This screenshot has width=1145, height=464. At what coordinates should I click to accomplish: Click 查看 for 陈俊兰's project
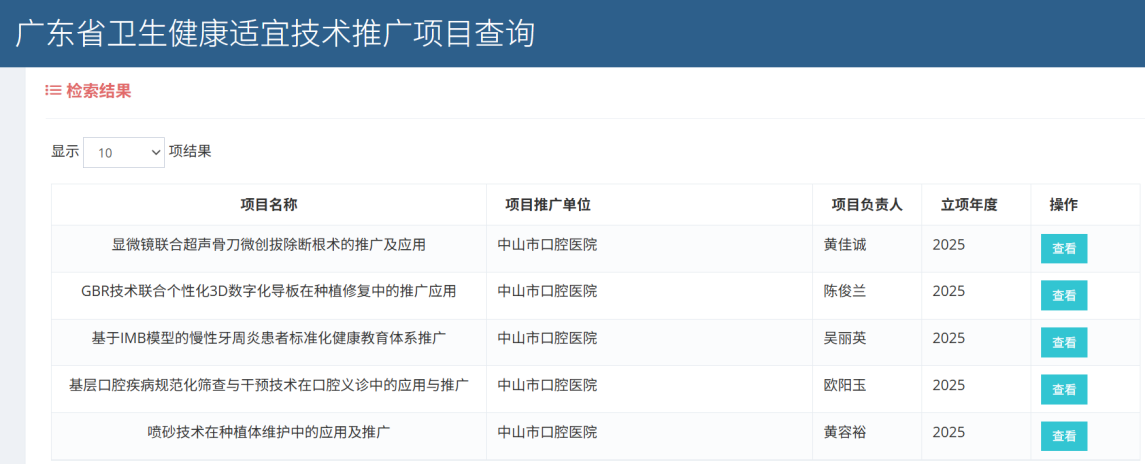pyautogui.click(x=1063, y=295)
